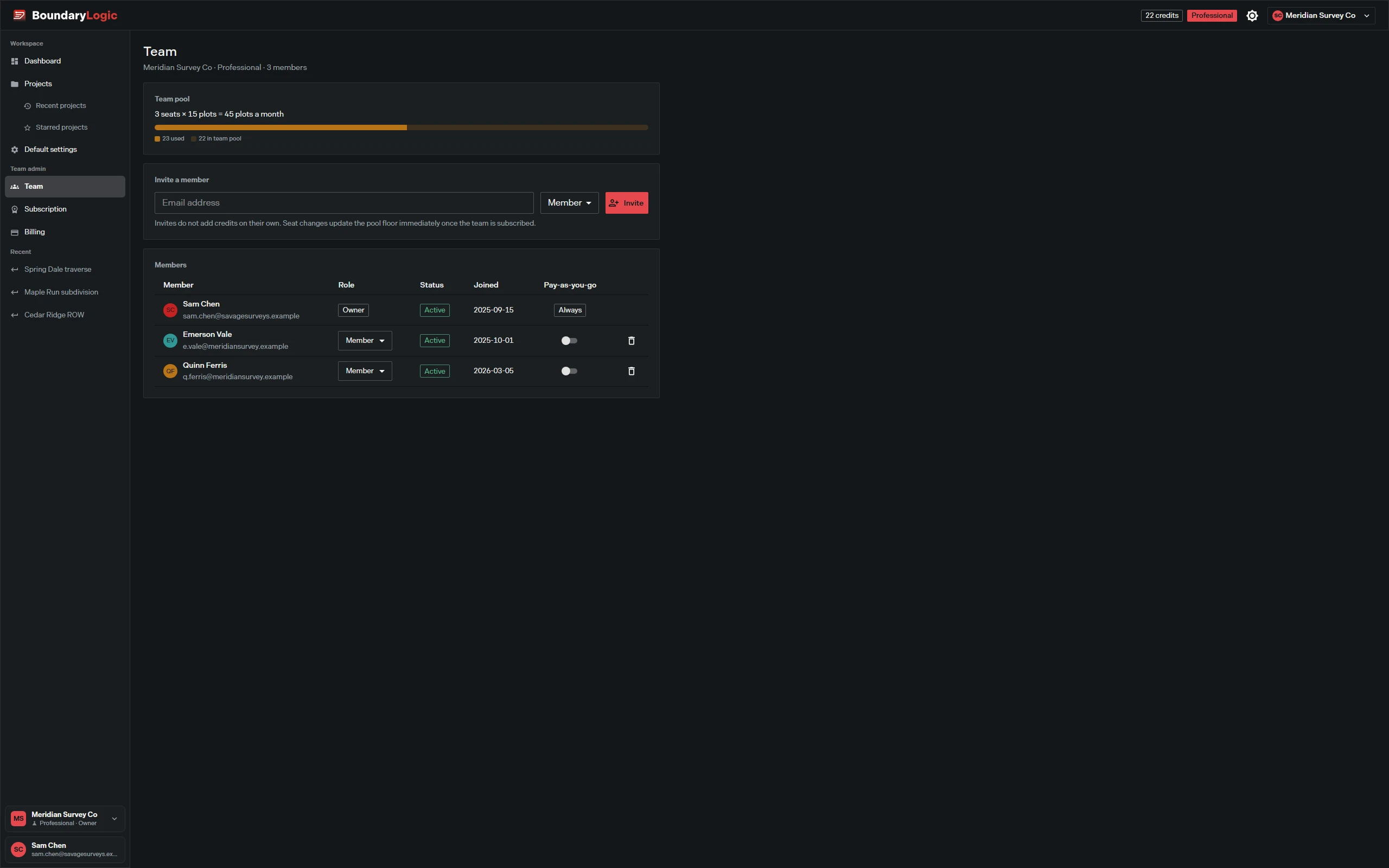Click Quinn Ferris's QF avatar
The height and width of the screenshot is (868, 1389).
tap(170, 371)
